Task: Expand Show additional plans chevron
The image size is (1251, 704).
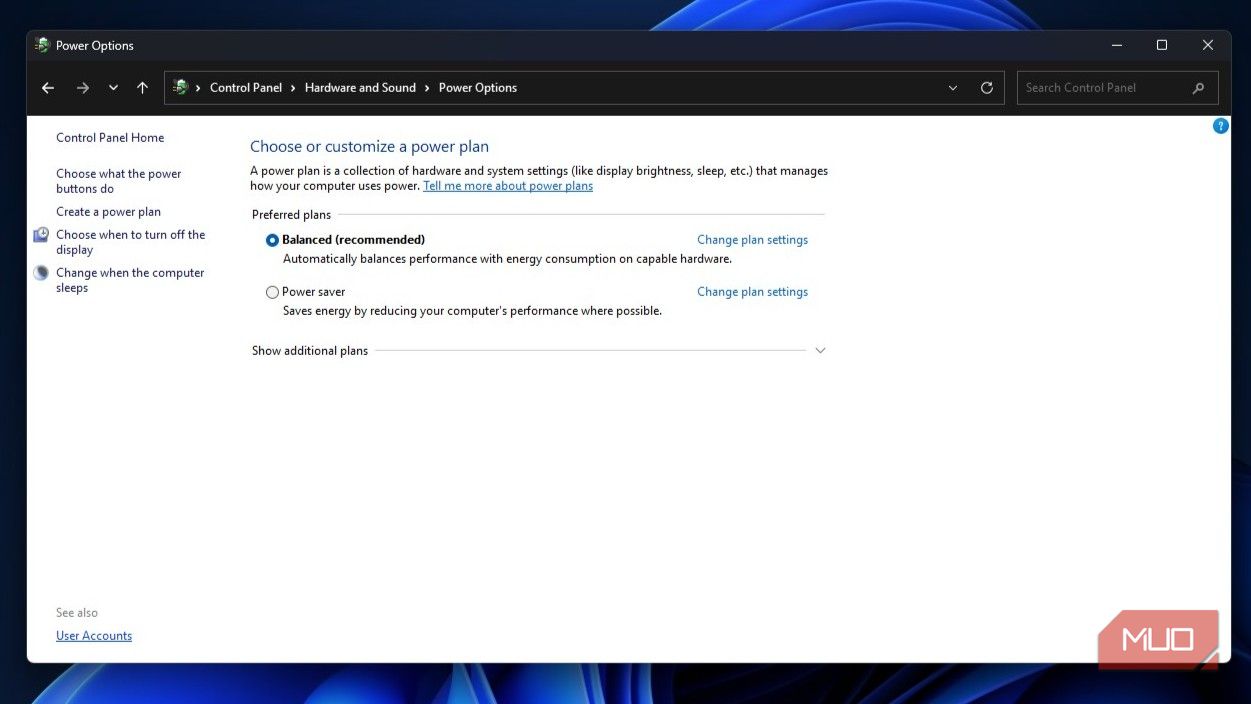Action: click(x=820, y=351)
